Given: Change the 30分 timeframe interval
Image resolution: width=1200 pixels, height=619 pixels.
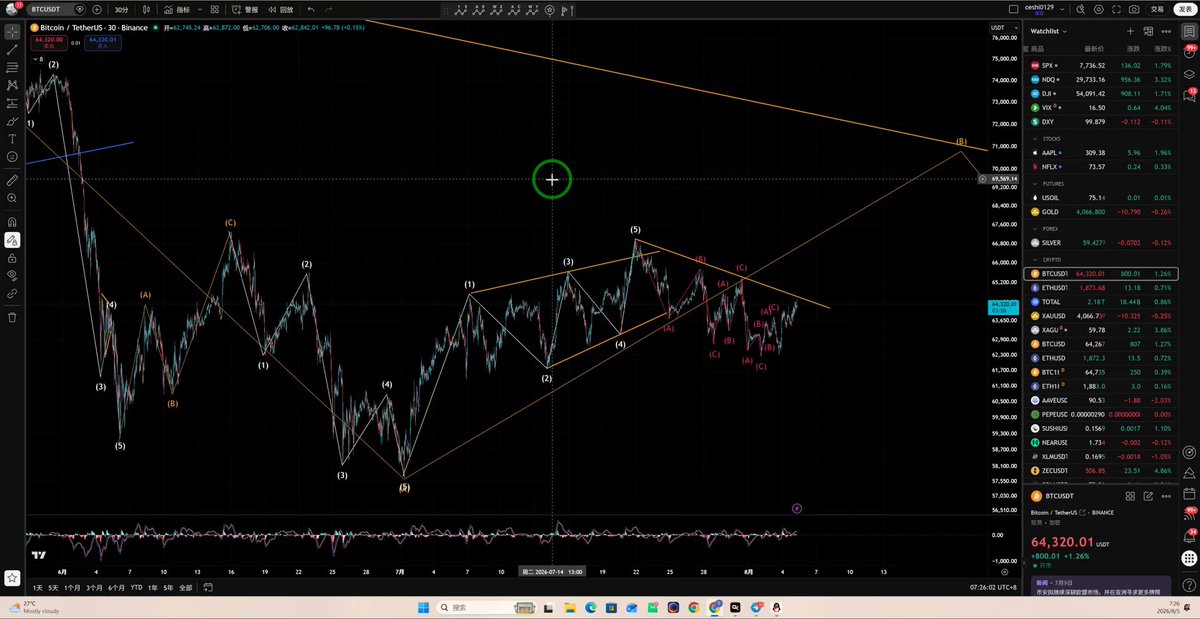Looking at the screenshot, I should (121, 9).
